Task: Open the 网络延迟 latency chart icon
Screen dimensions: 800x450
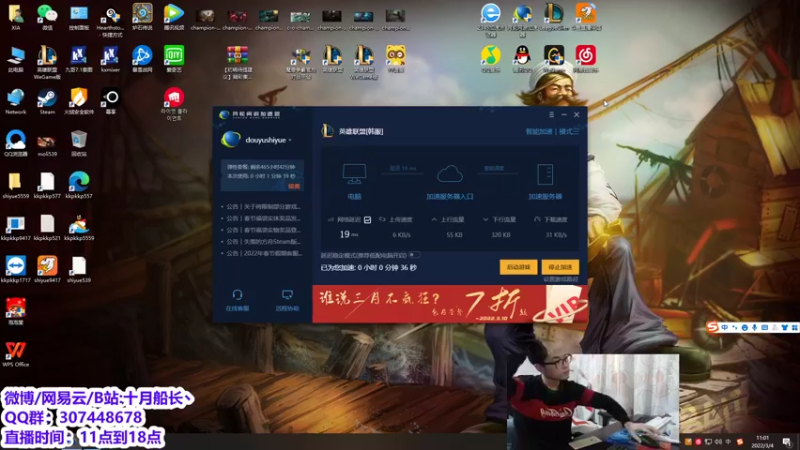Action: (367, 220)
